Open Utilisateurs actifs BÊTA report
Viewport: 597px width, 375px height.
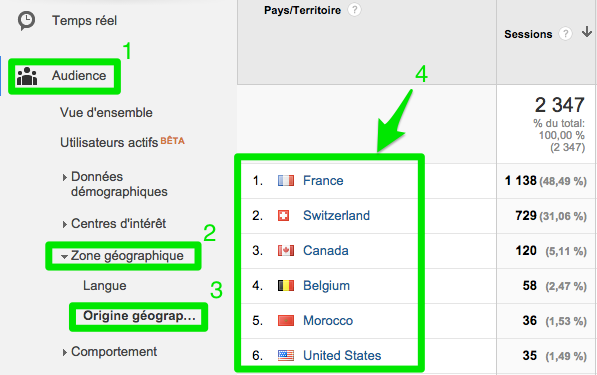[122, 142]
